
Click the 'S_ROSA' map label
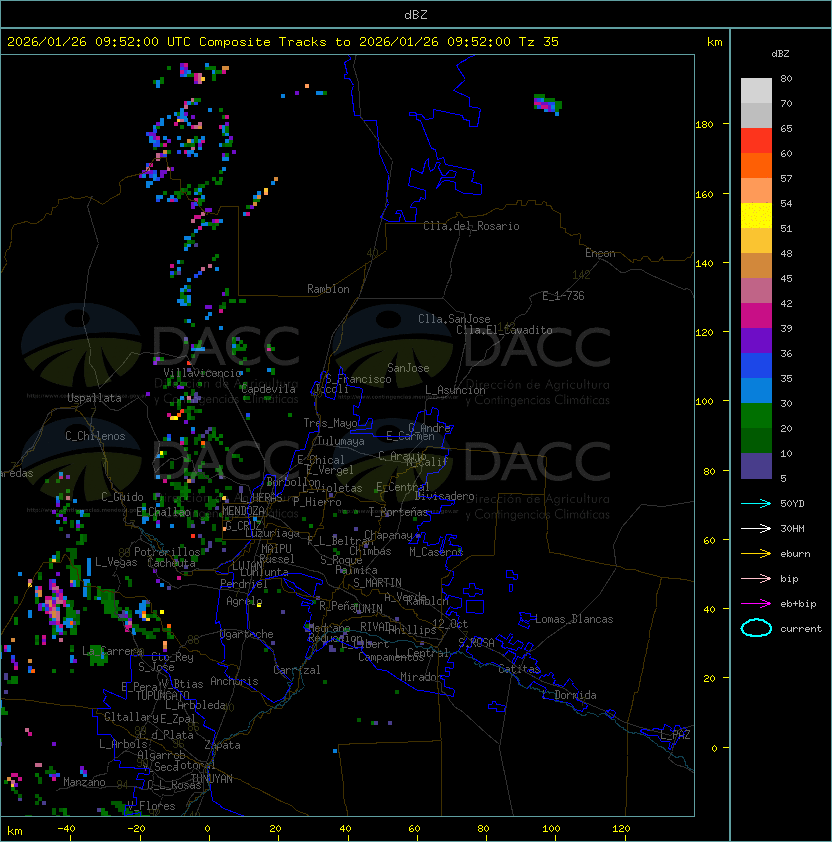tap(476, 643)
